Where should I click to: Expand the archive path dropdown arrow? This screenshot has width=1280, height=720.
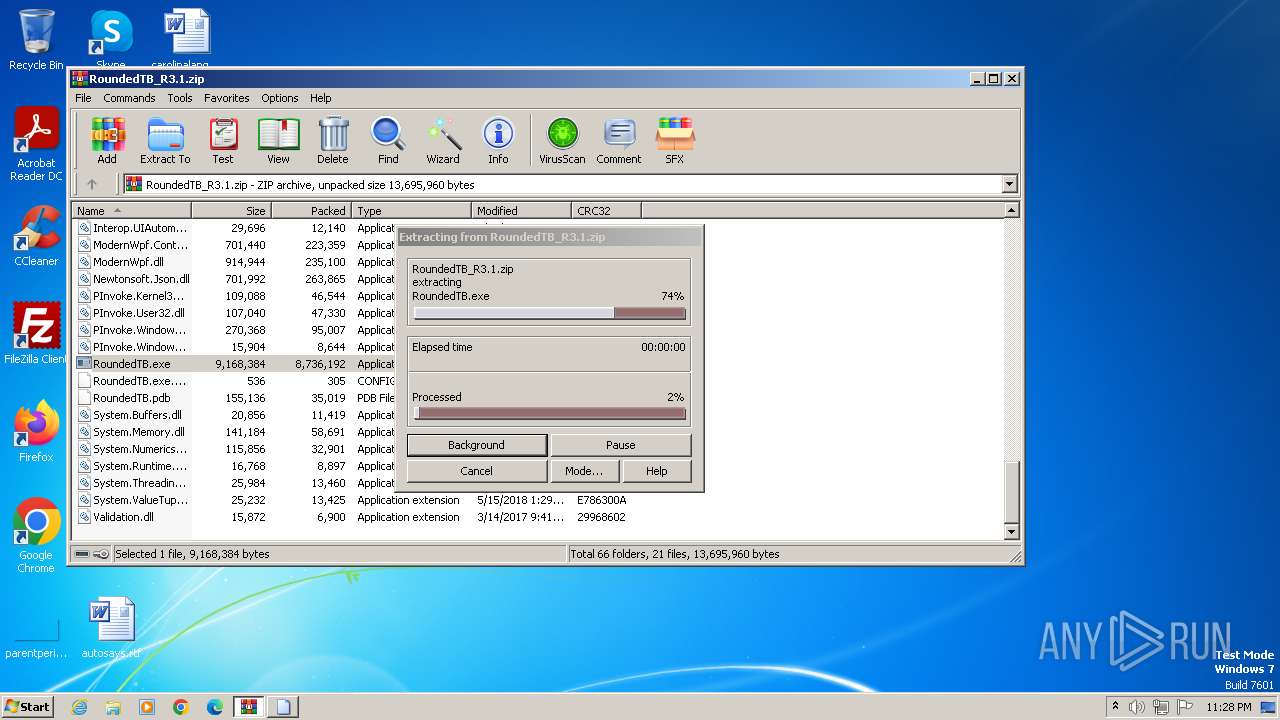click(x=1009, y=184)
